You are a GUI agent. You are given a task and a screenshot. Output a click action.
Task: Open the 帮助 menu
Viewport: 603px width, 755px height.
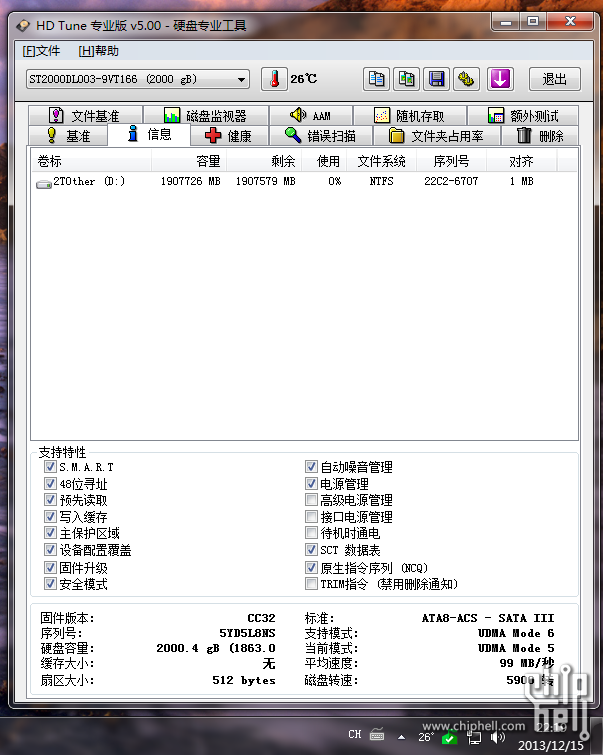(x=98, y=51)
